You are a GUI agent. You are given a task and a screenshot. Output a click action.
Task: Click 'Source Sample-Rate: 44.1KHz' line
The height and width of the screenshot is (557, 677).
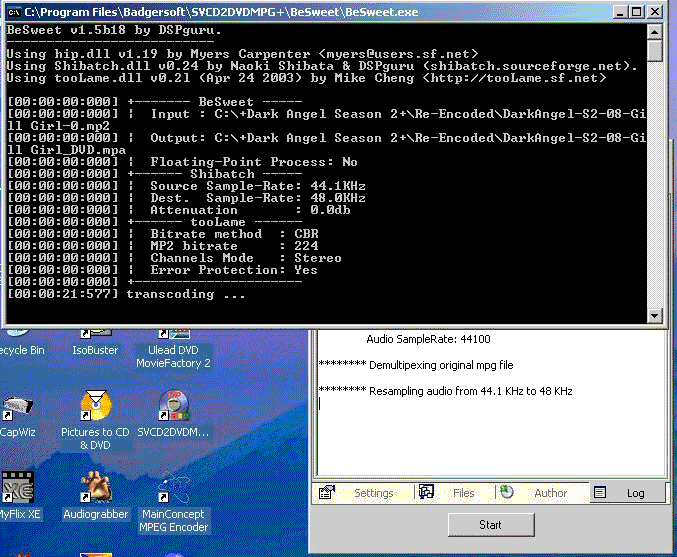coord(258,186)
